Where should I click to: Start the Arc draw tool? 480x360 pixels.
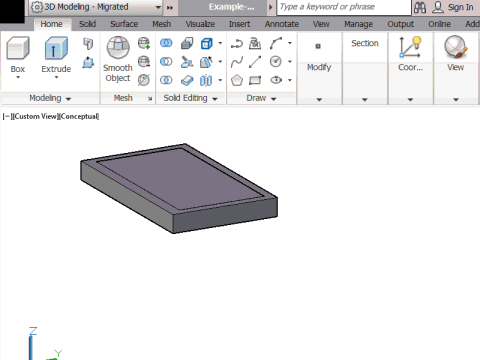[x=276, y=43]
